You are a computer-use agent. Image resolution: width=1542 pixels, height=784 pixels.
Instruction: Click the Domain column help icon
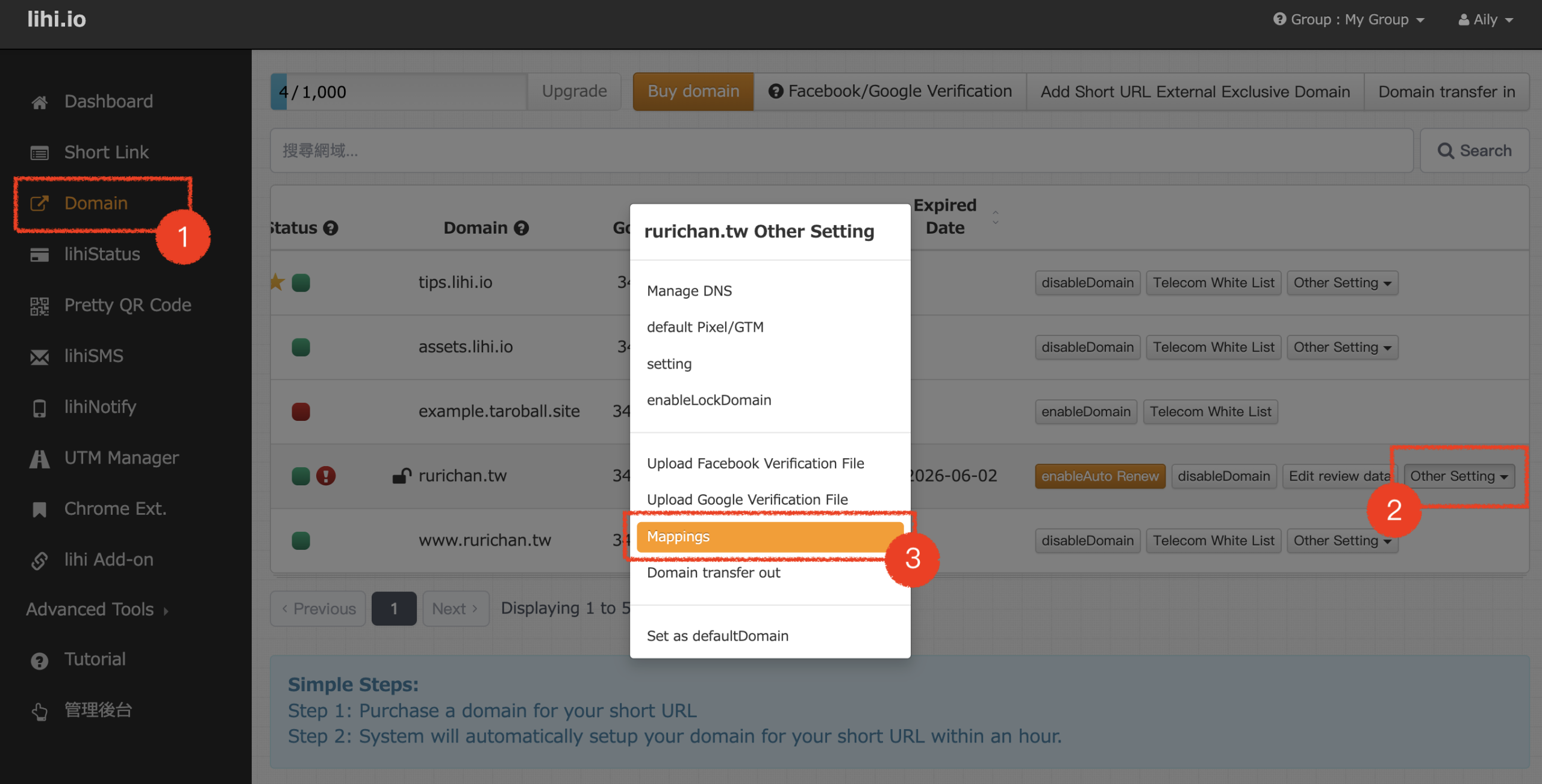[522, 228]
